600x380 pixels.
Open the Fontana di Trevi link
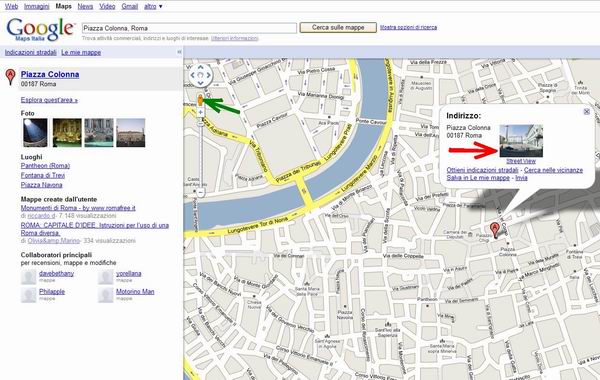point(43,175)
